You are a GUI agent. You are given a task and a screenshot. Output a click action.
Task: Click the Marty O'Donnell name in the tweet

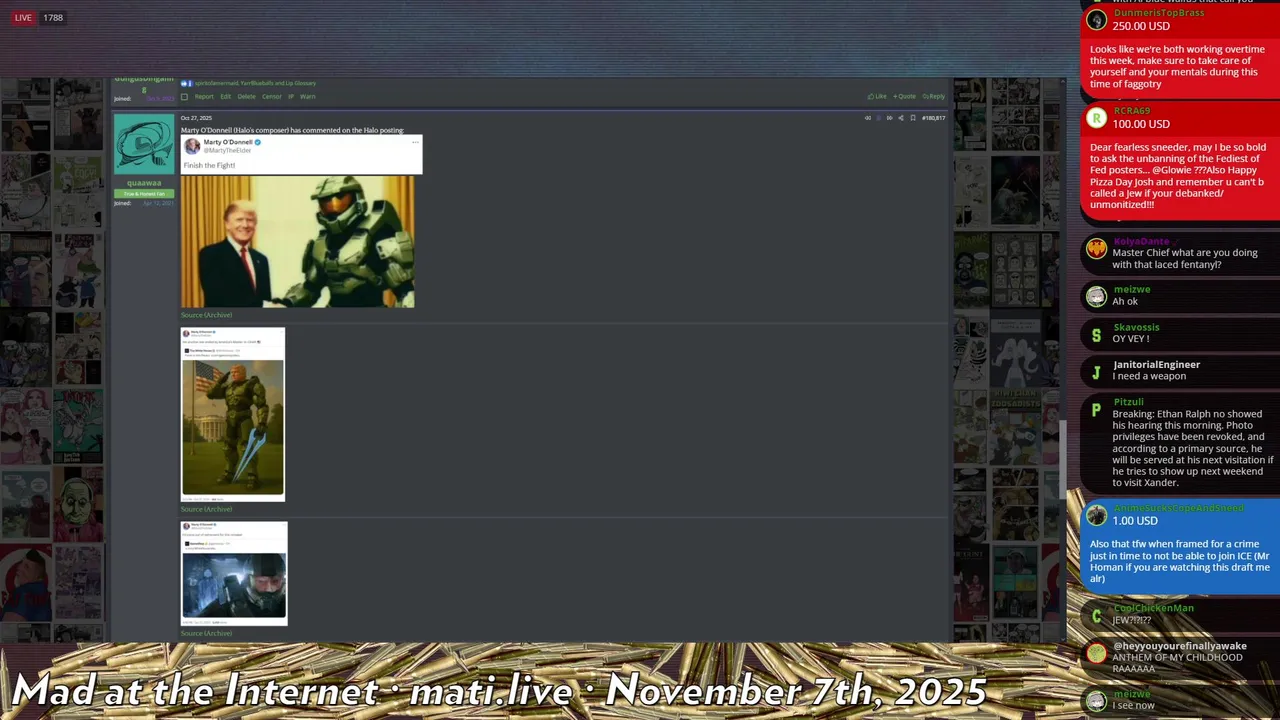tap(228, 142)
